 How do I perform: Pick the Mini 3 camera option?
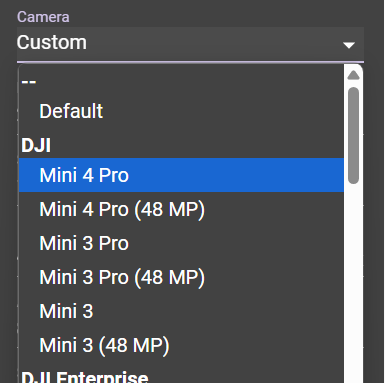(x=181, y=311)
